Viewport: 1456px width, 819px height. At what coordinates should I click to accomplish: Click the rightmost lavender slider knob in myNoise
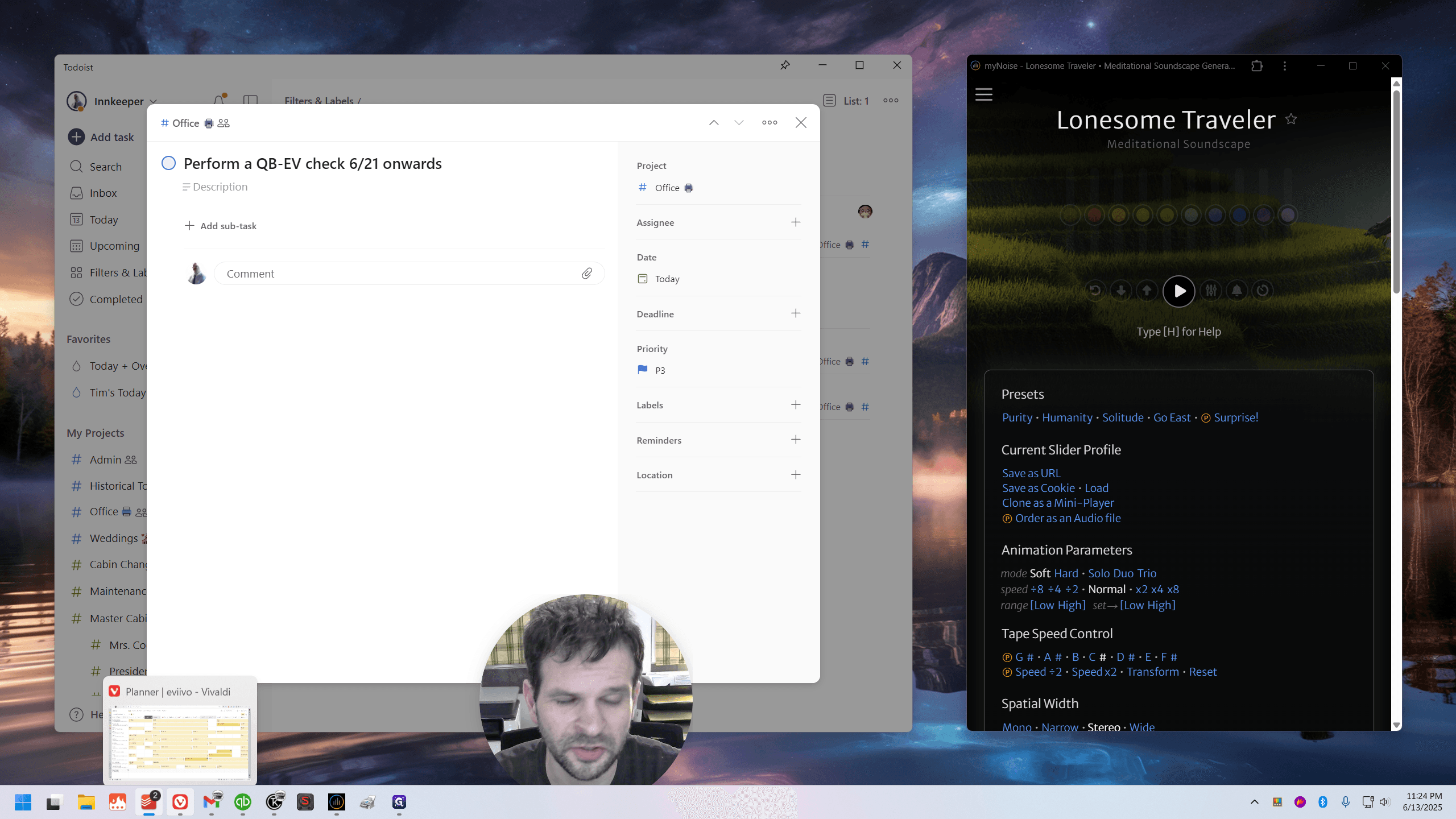pyautogui.click(x=1288, y=215)
